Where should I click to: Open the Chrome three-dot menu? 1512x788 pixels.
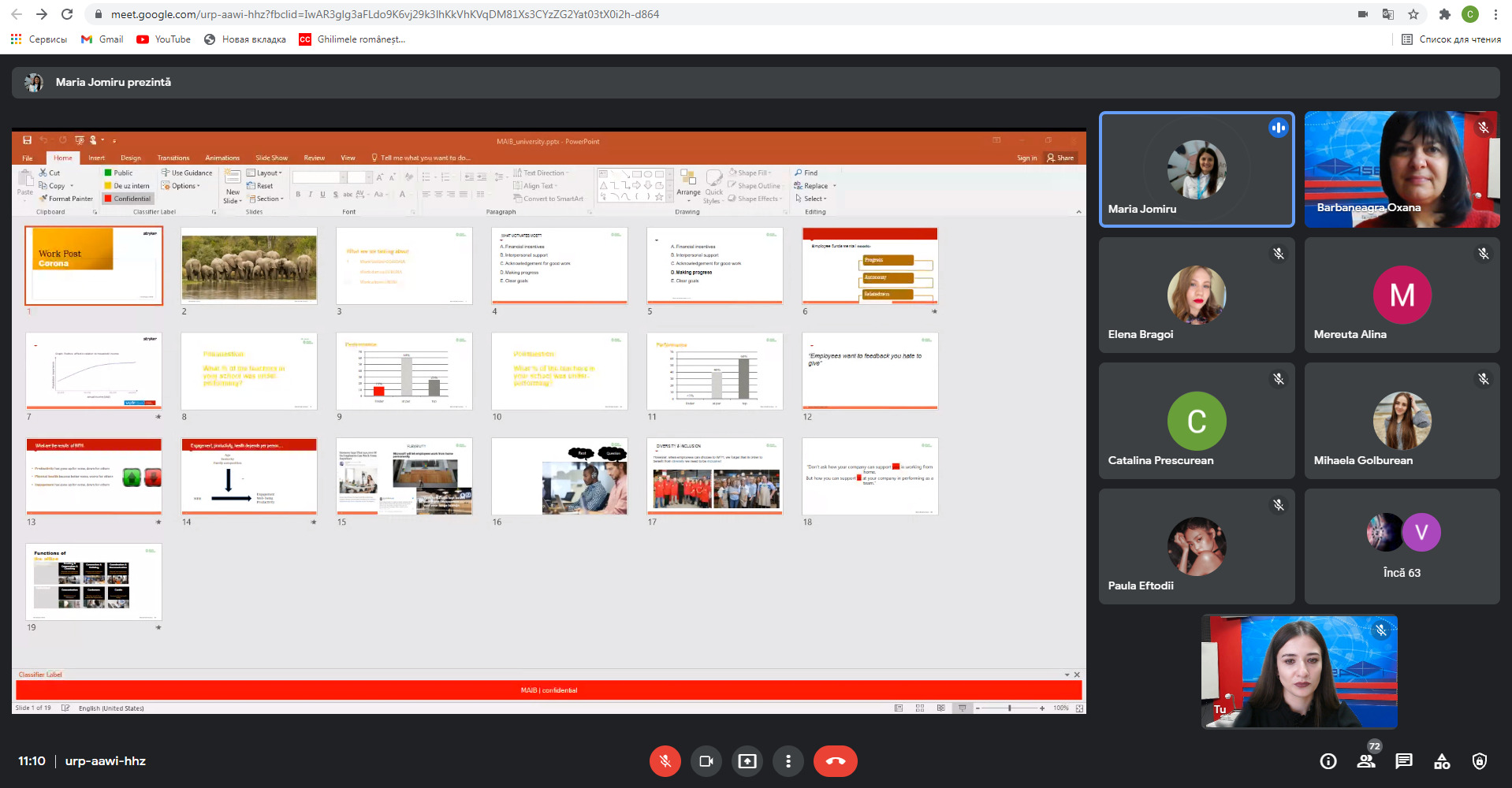click(x=1495, y=14)
